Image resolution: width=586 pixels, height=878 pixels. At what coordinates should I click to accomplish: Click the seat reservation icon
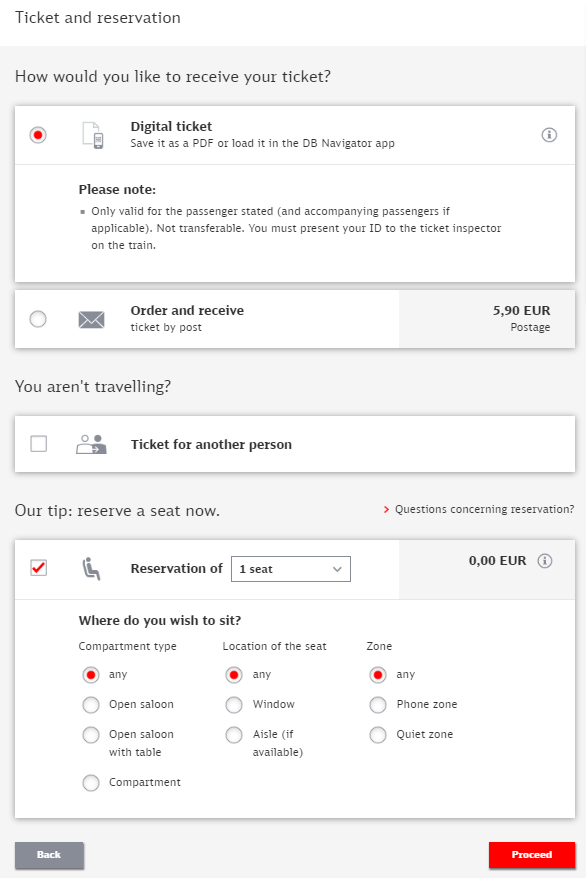(91, 569)
